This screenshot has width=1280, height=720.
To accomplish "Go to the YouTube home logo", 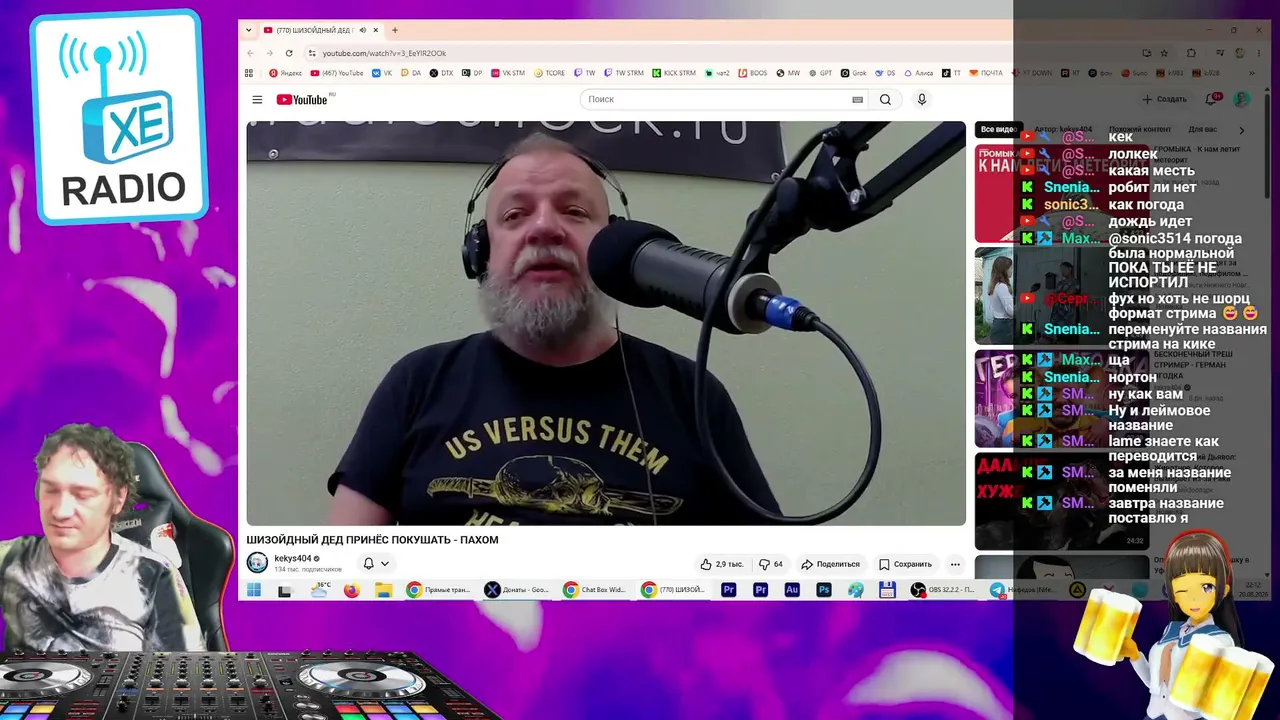I will pyautogui.click(x=302, y=99).
